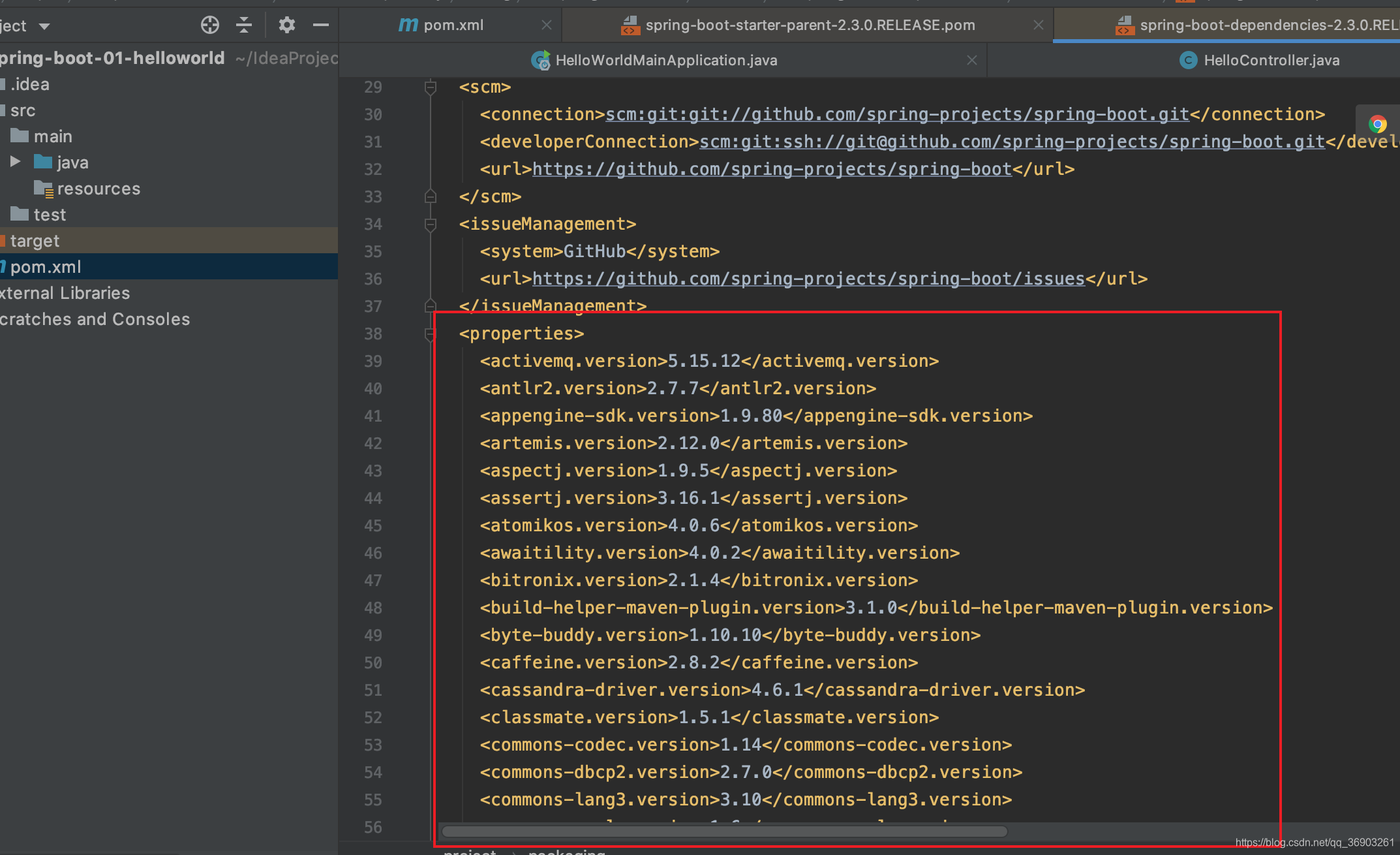Click the cassandra-driver.version 4.6.1 line
The height and width of the screenshot is (855, 1400).
click(782, 690)
